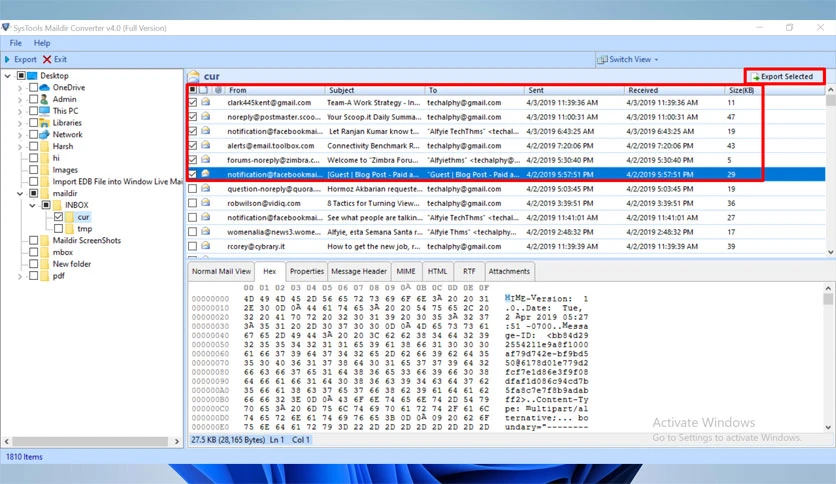Open the Message Header tab
This screenshot has width=836, height=484.
point(359,271)
